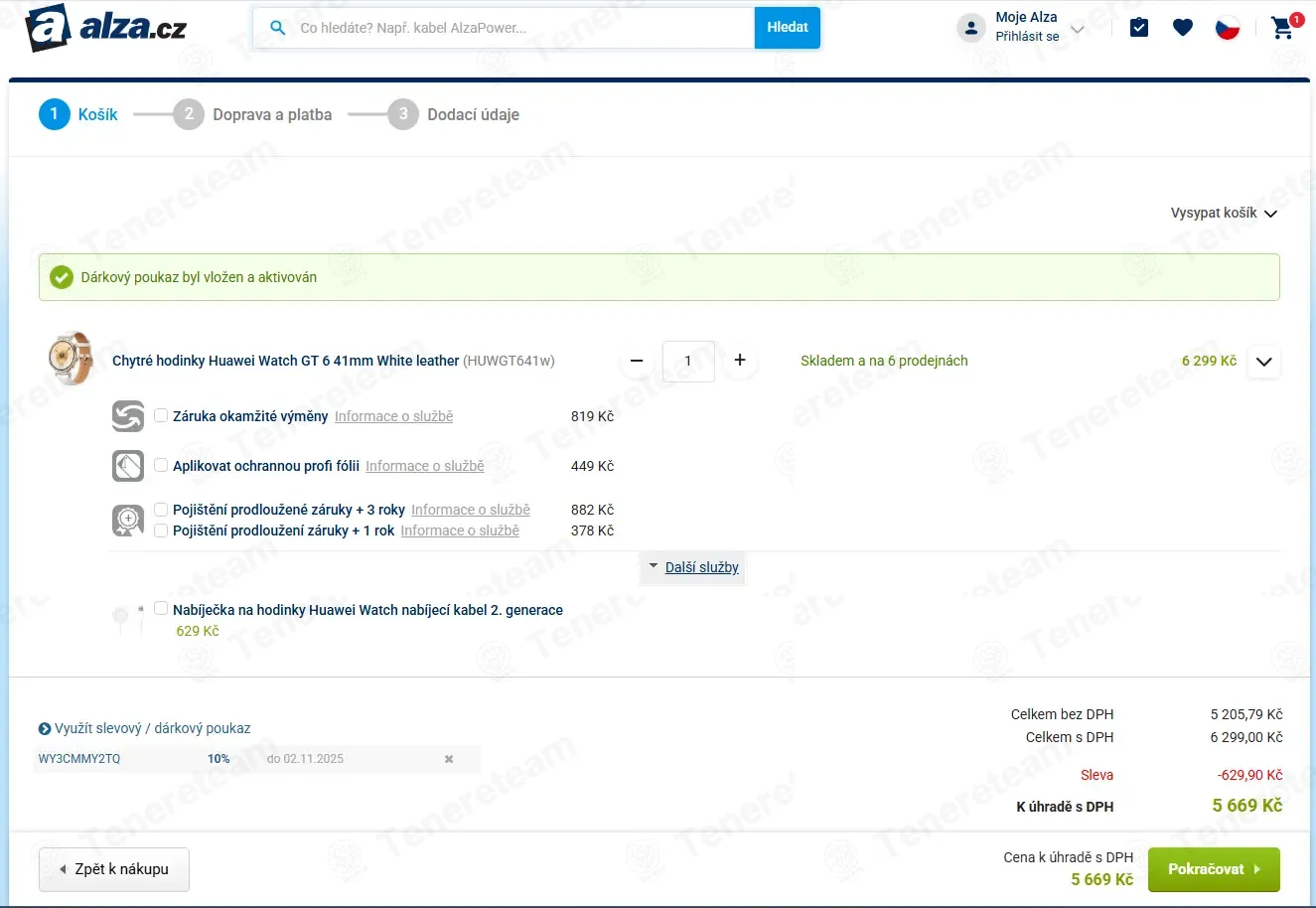The width and height of the screenshot is (1316, 908).
Task: Click the extended warranty insurance watch icon
Action: (x=128, y=520)
